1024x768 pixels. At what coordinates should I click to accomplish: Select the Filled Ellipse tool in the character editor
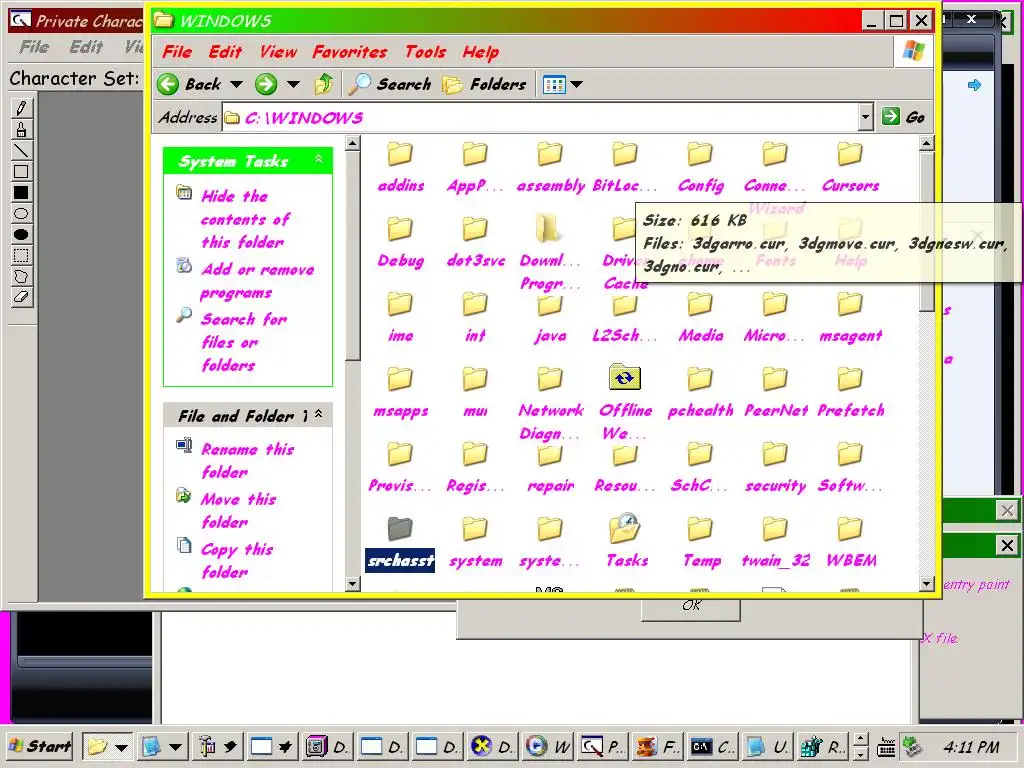pyautogui.click(x=21, y=234)
